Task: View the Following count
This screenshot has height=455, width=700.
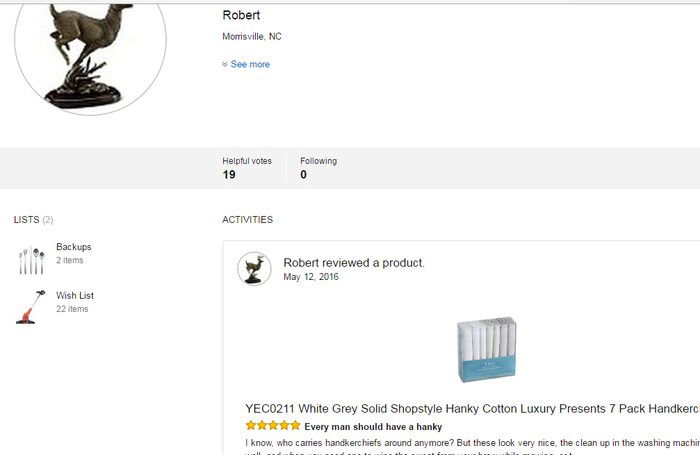Action: point(303,175)
